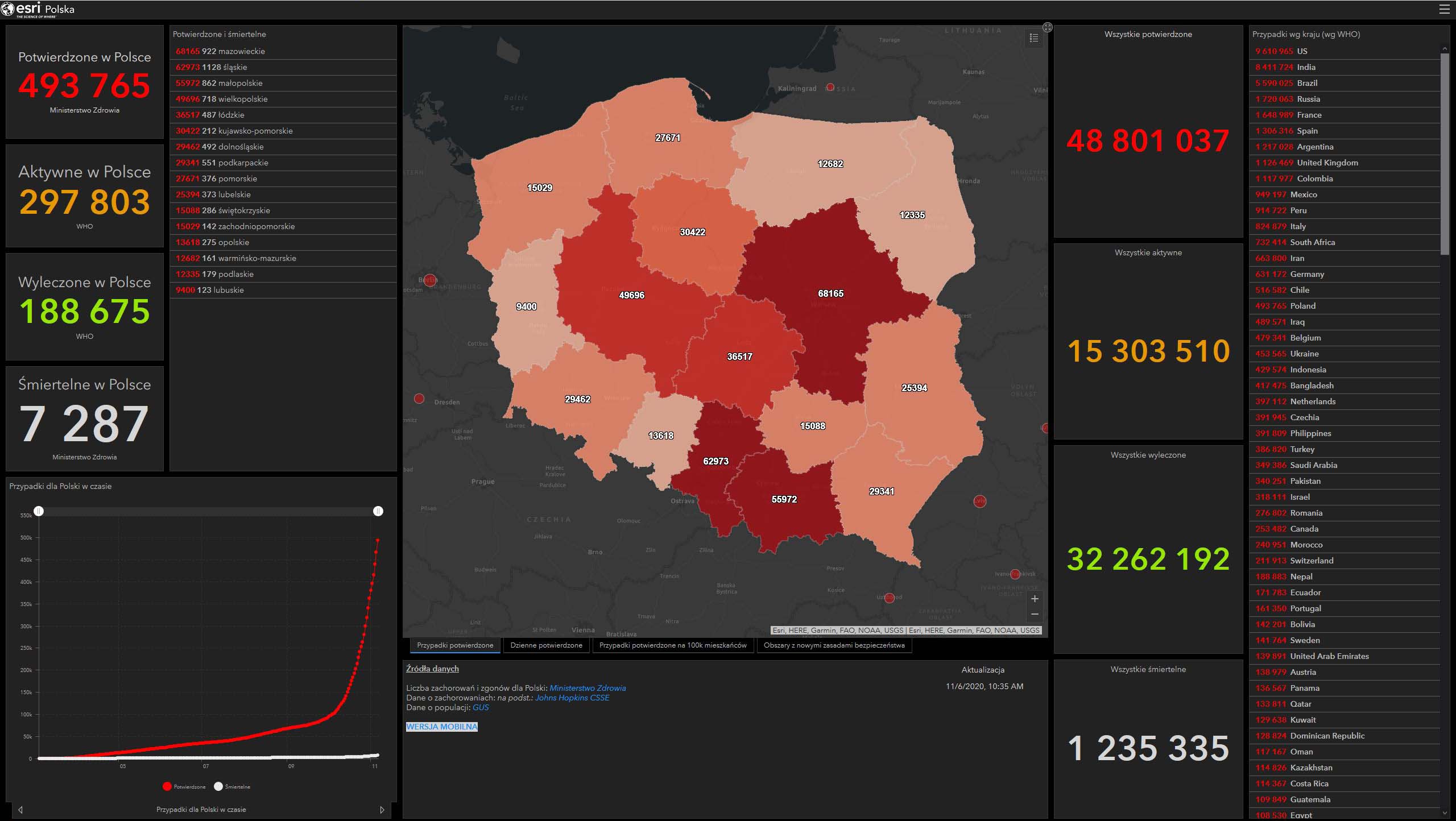
Task: Zoom in on the map
Action: click(x=1035, y=599)
